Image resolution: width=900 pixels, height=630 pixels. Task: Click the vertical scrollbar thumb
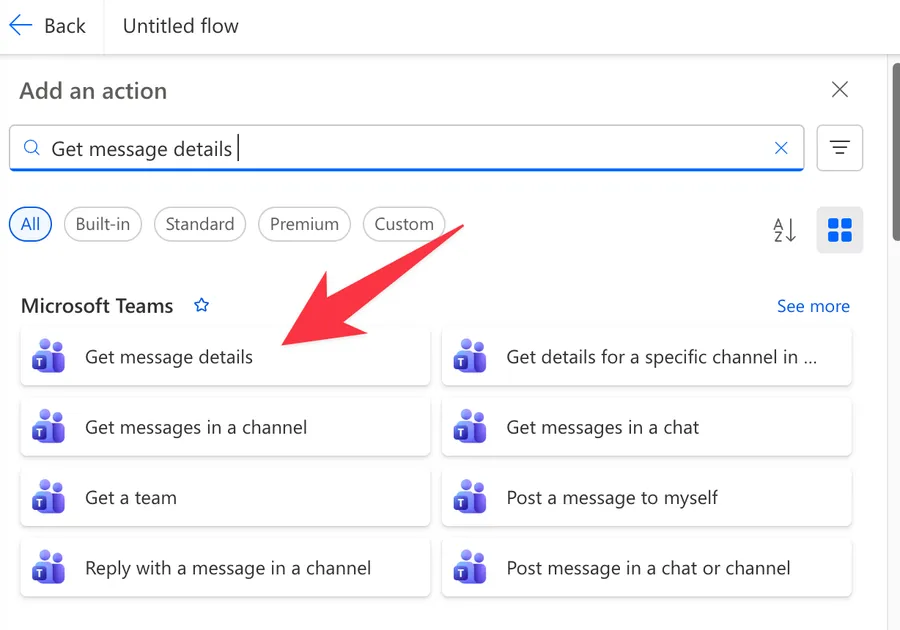click(x=895, y=152)
